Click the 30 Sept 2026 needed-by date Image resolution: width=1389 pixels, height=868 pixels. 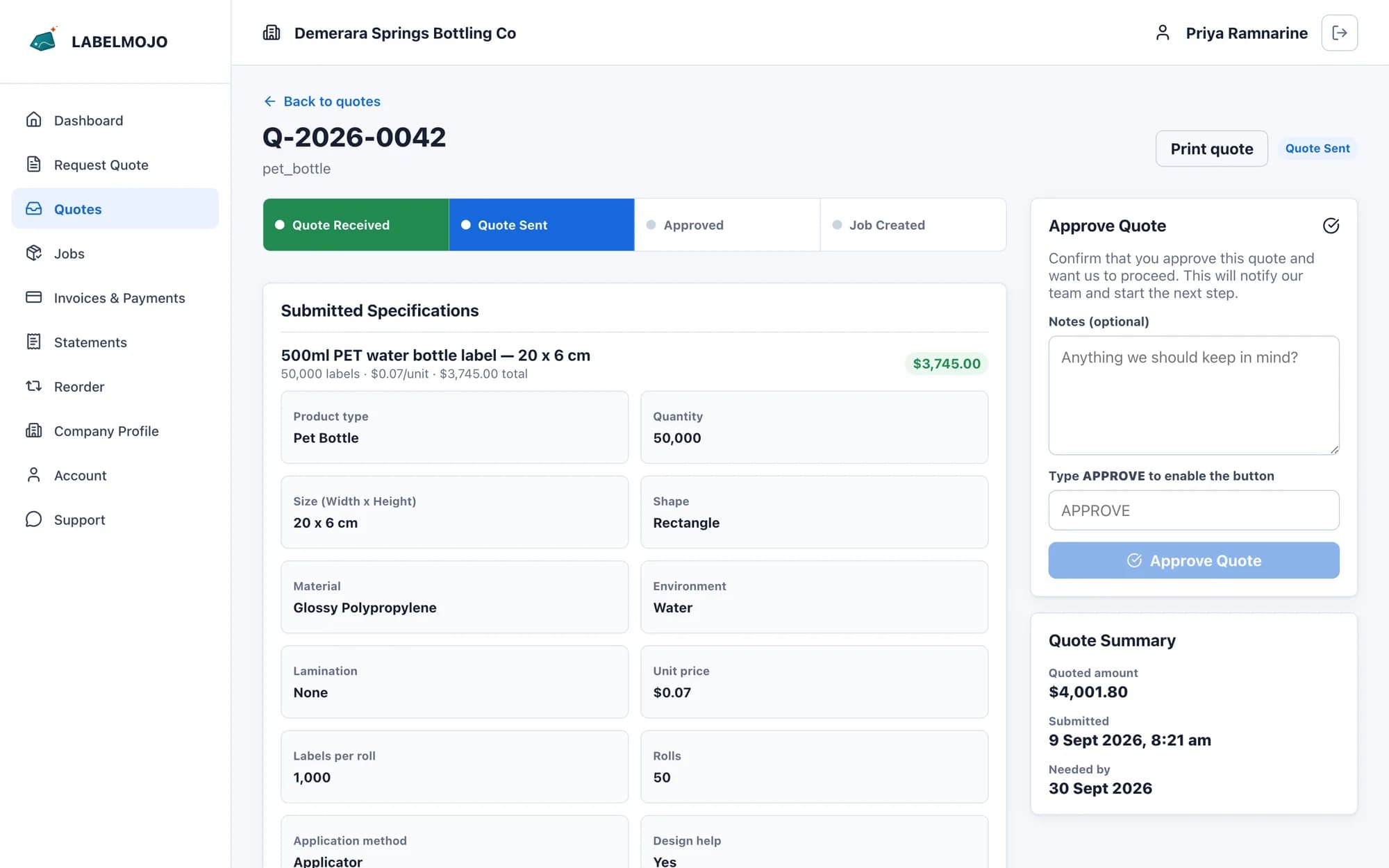(x=1100, y=789)
